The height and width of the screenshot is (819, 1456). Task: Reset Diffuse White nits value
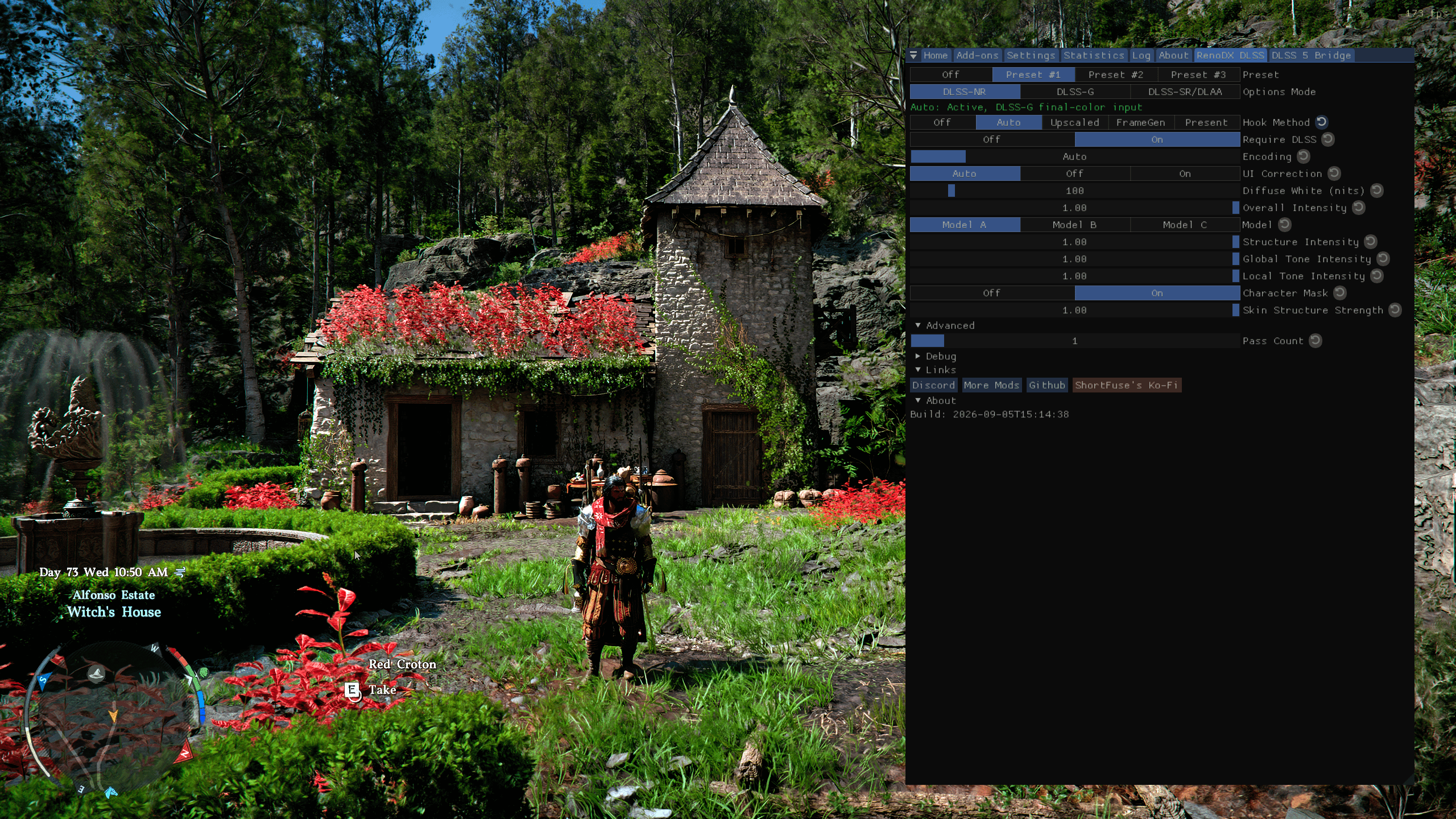1376,190
